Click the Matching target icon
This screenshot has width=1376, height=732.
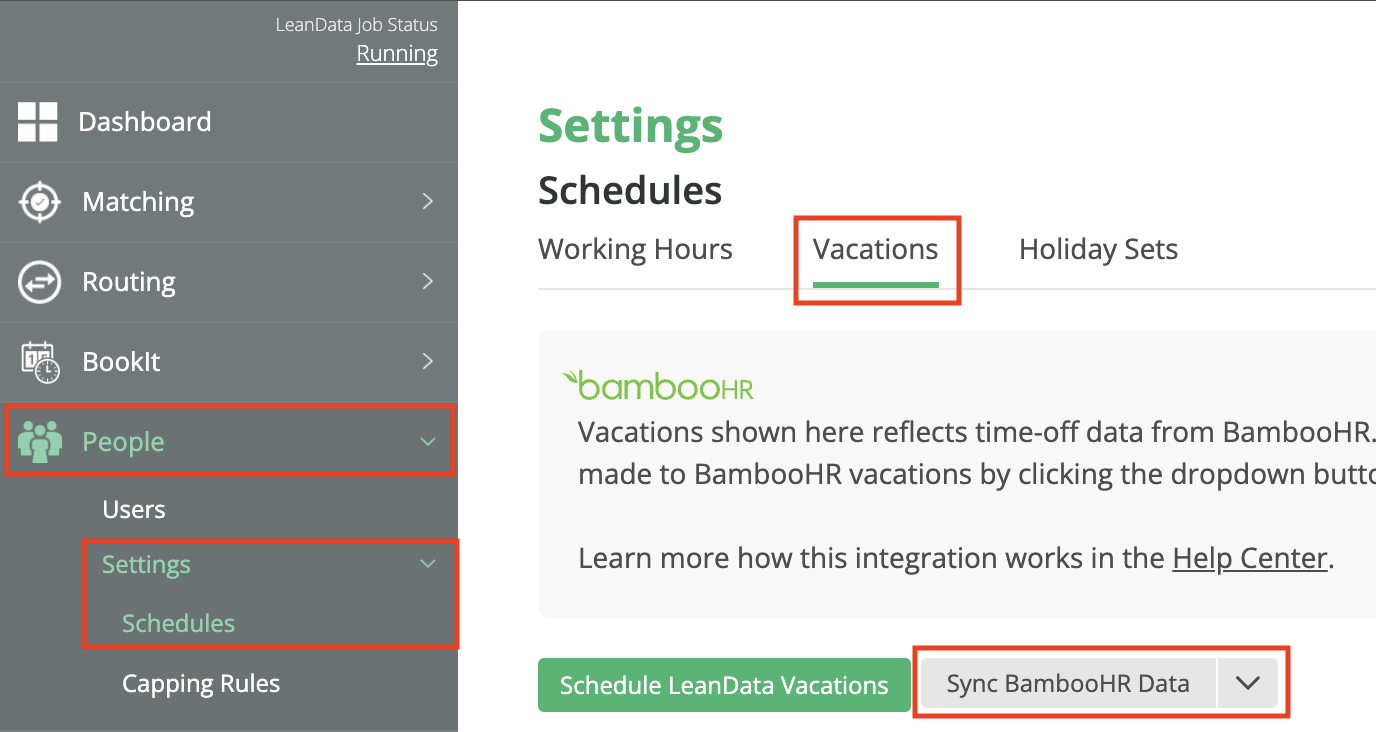click(x=39, y=202)
